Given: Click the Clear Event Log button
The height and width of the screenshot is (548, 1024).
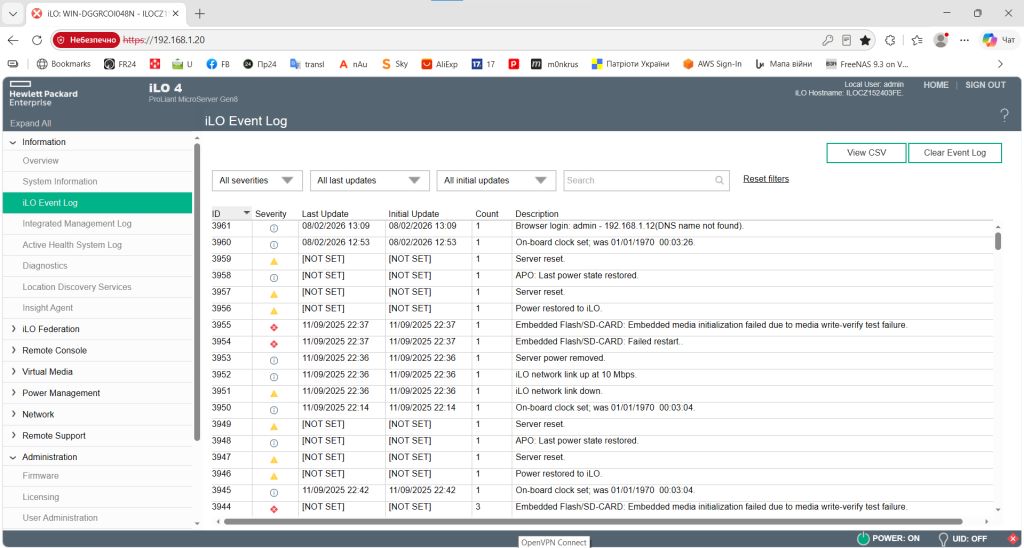Looking at the screenshot, I should point(954,153).
